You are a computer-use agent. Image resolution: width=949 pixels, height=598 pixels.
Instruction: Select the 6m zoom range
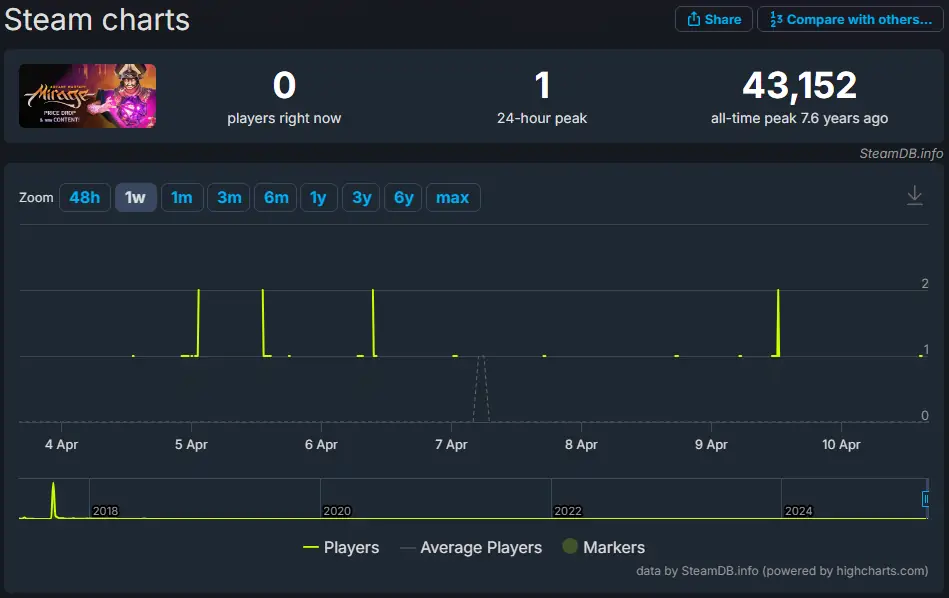275,197
